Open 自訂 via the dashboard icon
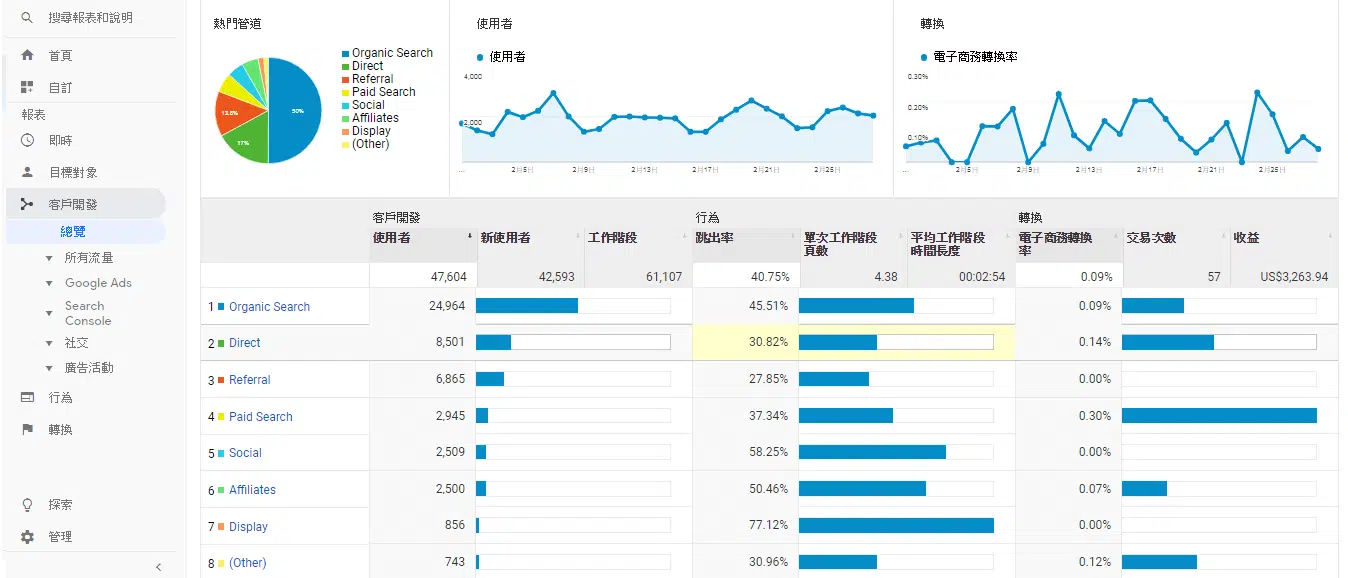The height and width of the screenshot is (578, 1348). point(27,87)
